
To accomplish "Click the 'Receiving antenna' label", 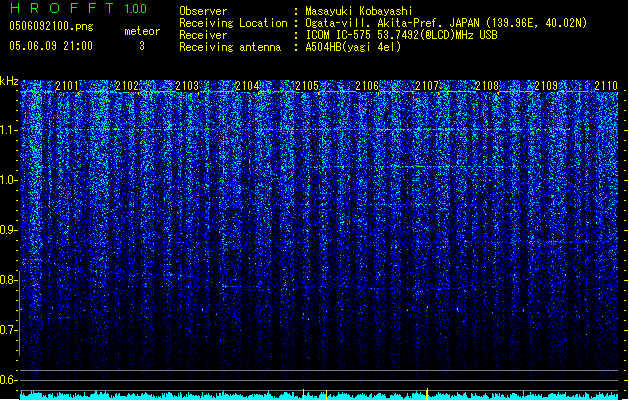I will pyautogui.click(x=230, y=47).
